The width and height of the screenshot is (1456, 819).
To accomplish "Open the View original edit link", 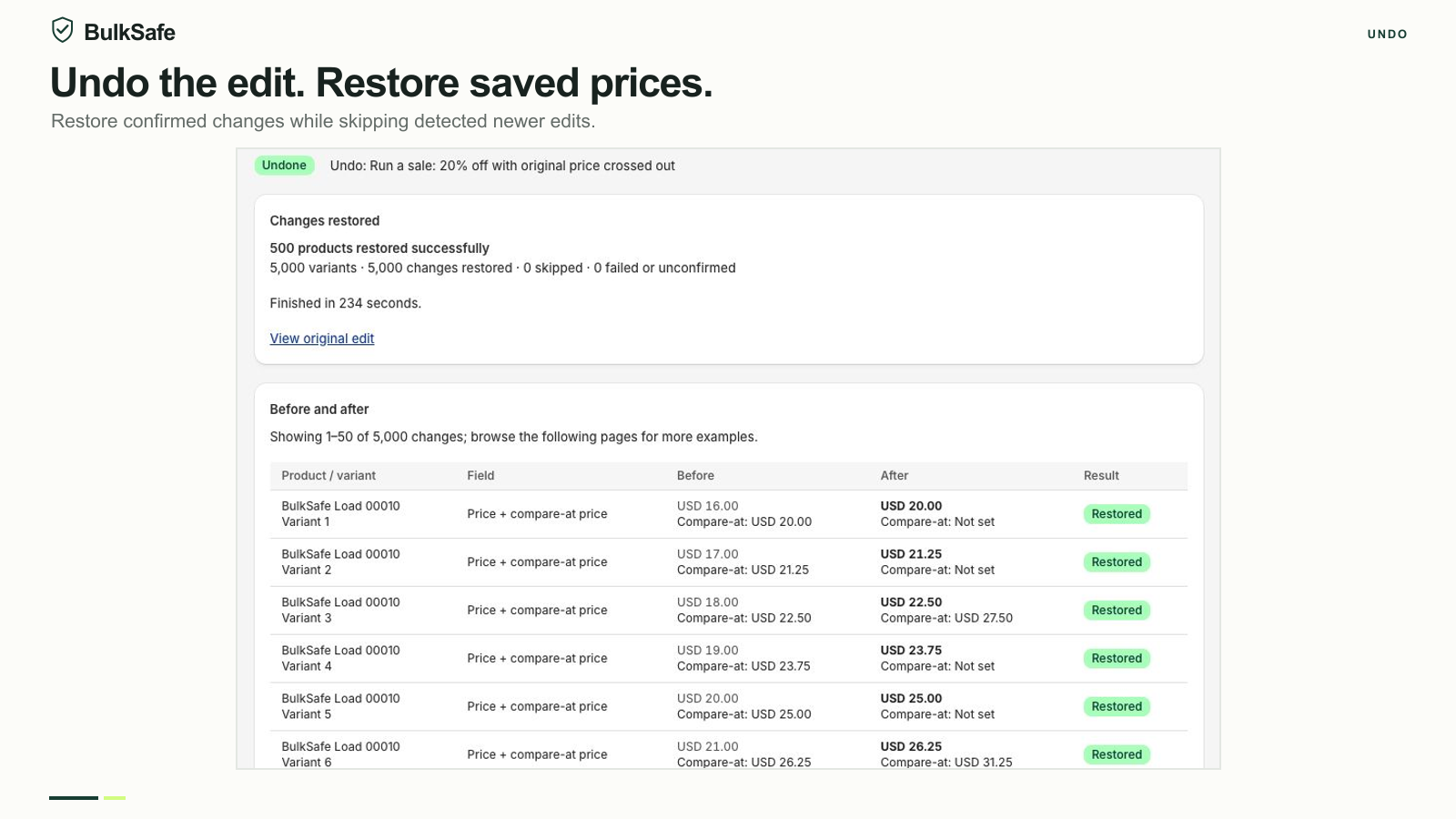I will [322, 339].
